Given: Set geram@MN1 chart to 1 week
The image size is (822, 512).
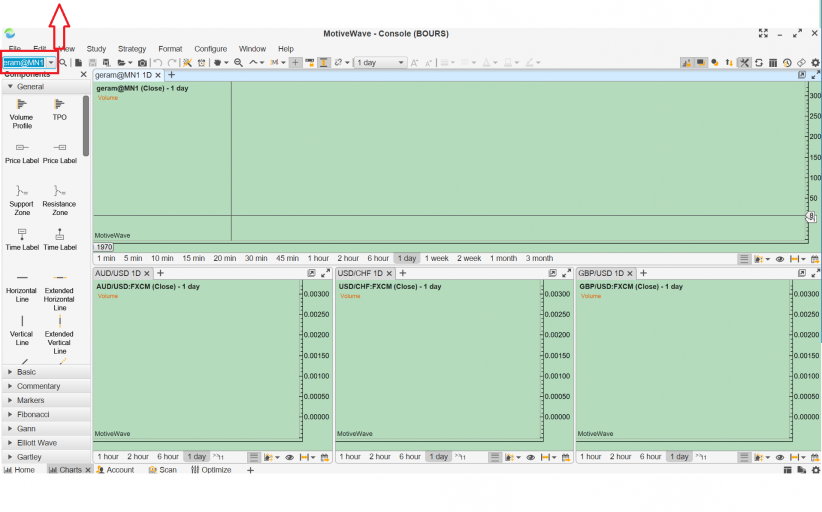Looking at the screenshot, I should pyautogui.click(x=437, y=258).
